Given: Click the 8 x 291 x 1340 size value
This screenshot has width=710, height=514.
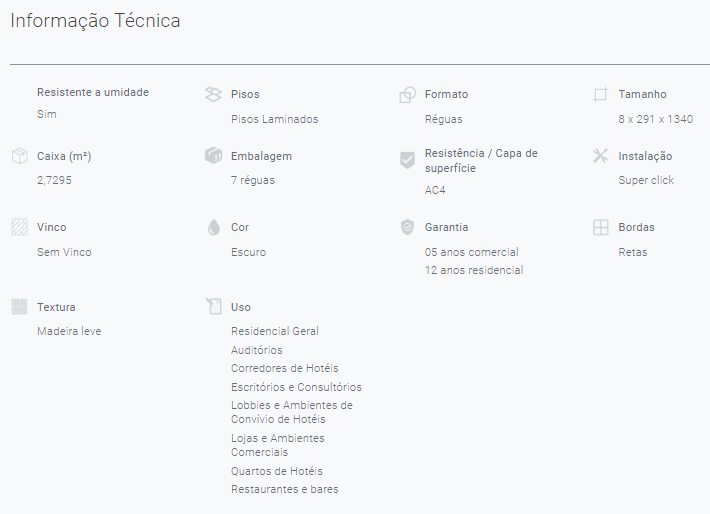Looking at the screenshot, I should (x=656, y=119).
